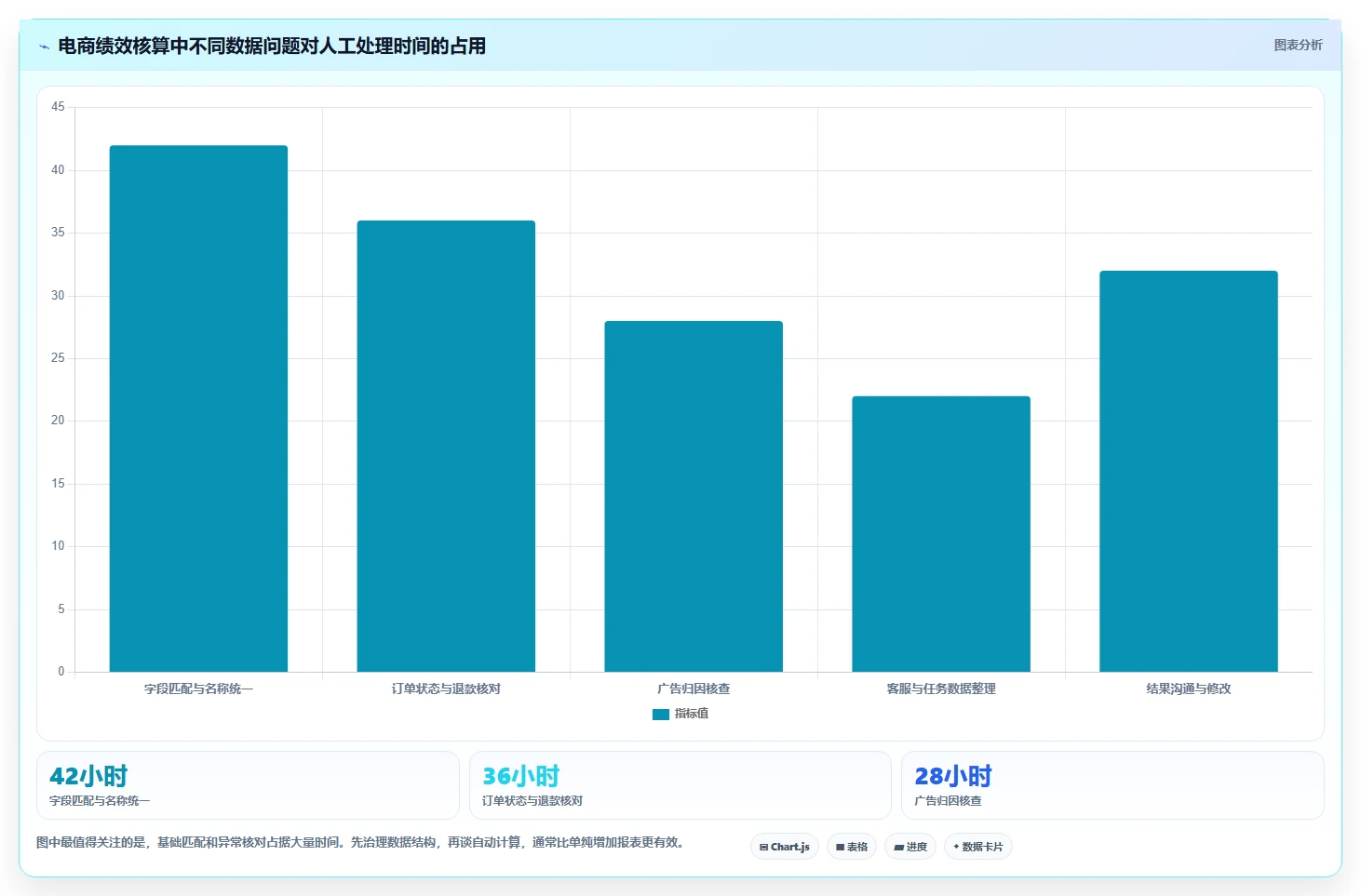Click the 数据卡片 tag pill
This screenshot has width=1361, height=896.
point(978,847)
